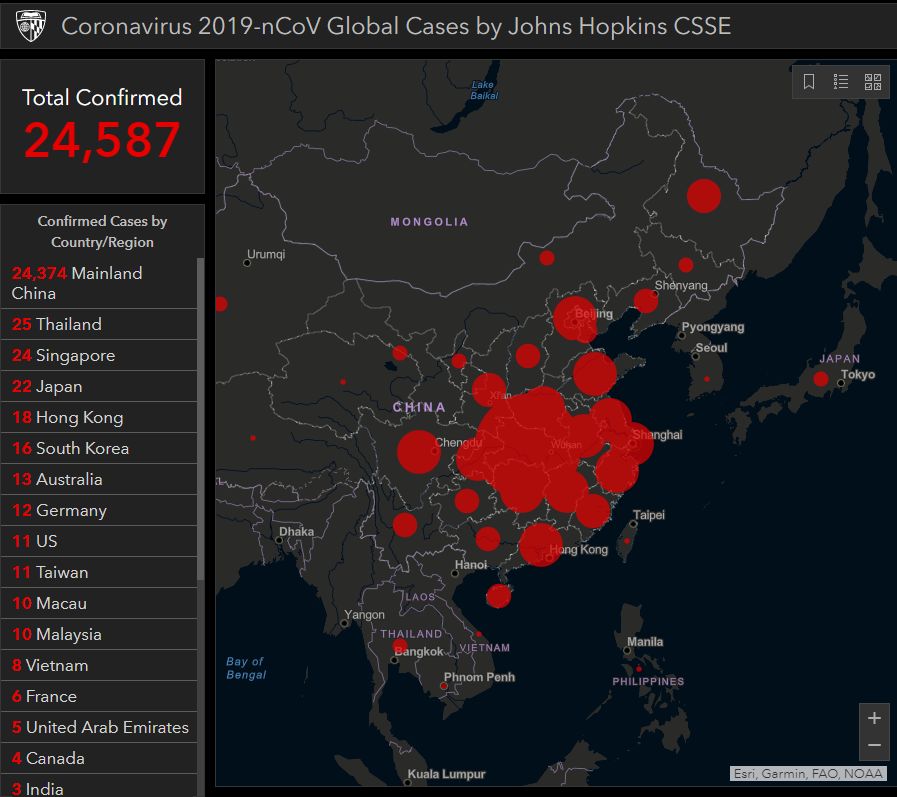This screenshot has width=897, height=797.
Task: Click the Total Confirmed 24,587 counter
Action: (102, 125)
